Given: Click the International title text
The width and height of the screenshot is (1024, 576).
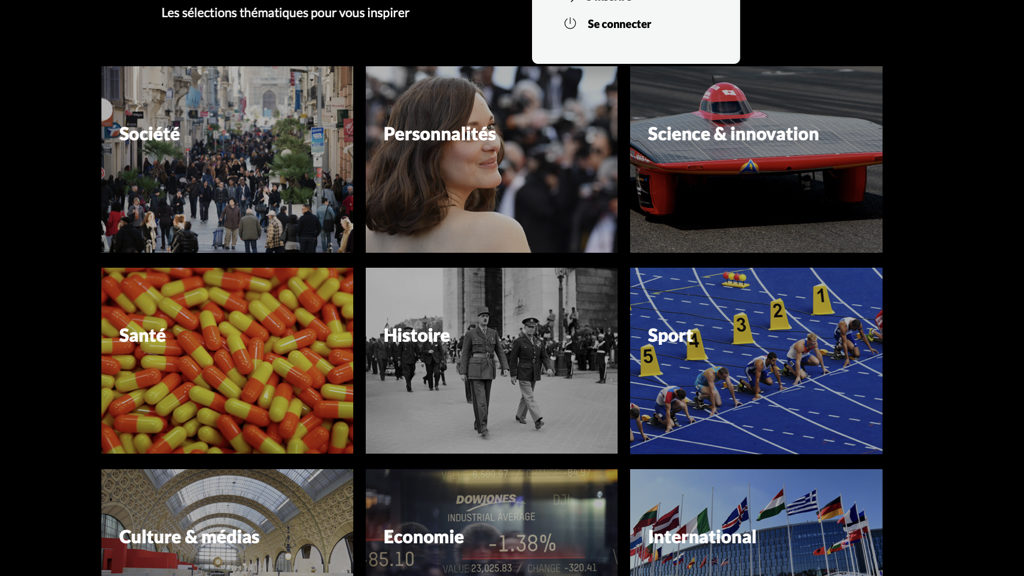Looking at the screenshot, I should (x=702, y=537).
